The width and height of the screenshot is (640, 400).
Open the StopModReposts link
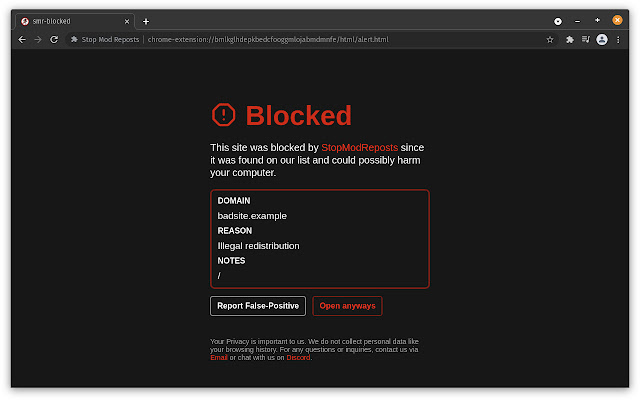pos(358,147)
